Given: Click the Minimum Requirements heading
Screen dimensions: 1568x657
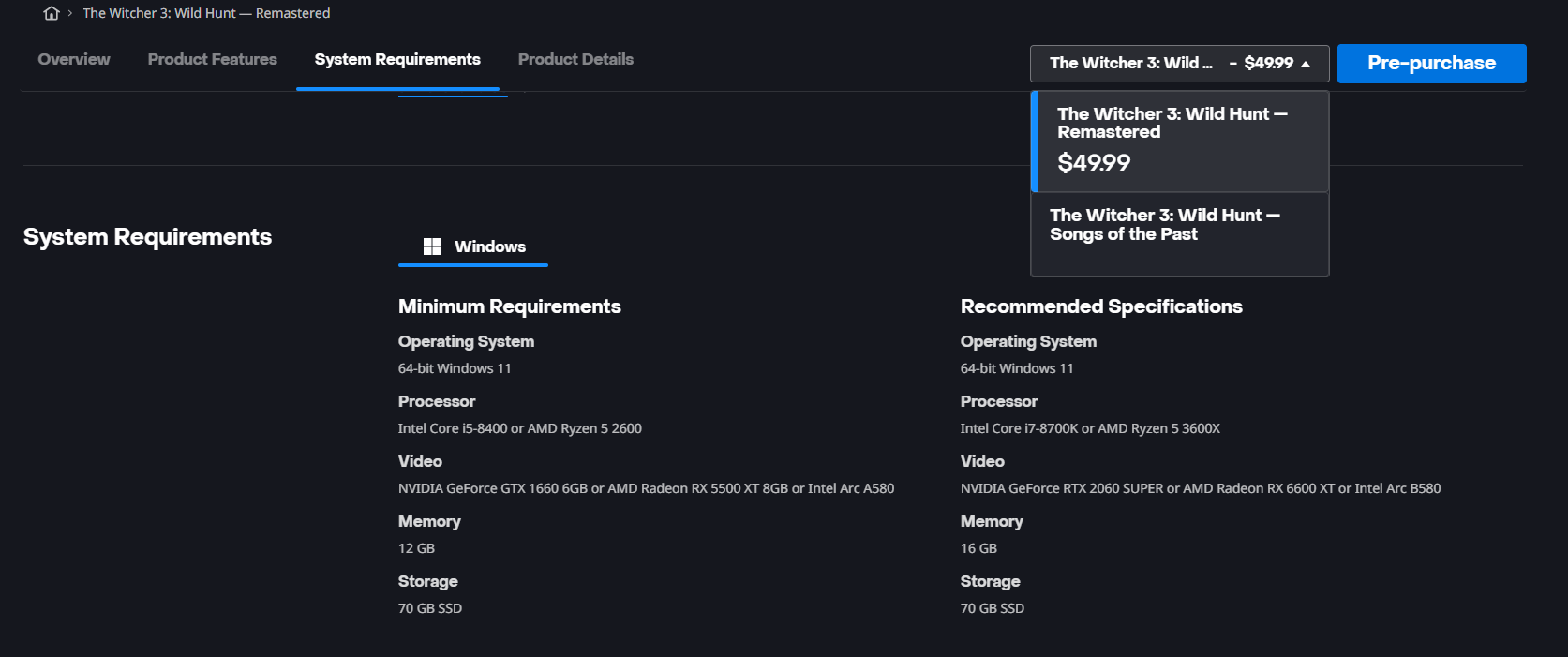Looking at the screenshot, I should point(510,306).
